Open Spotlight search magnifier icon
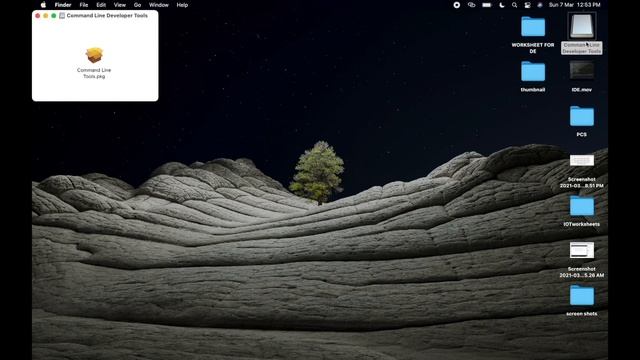The width and height of the screenshot is (640, 360). (x=514, y=5)
